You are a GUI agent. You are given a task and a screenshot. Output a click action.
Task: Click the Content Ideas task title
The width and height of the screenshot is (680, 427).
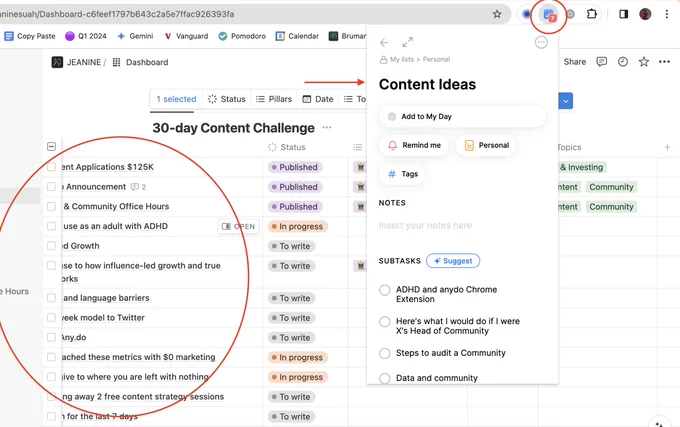pyautogui.click(x=427, y=84)
